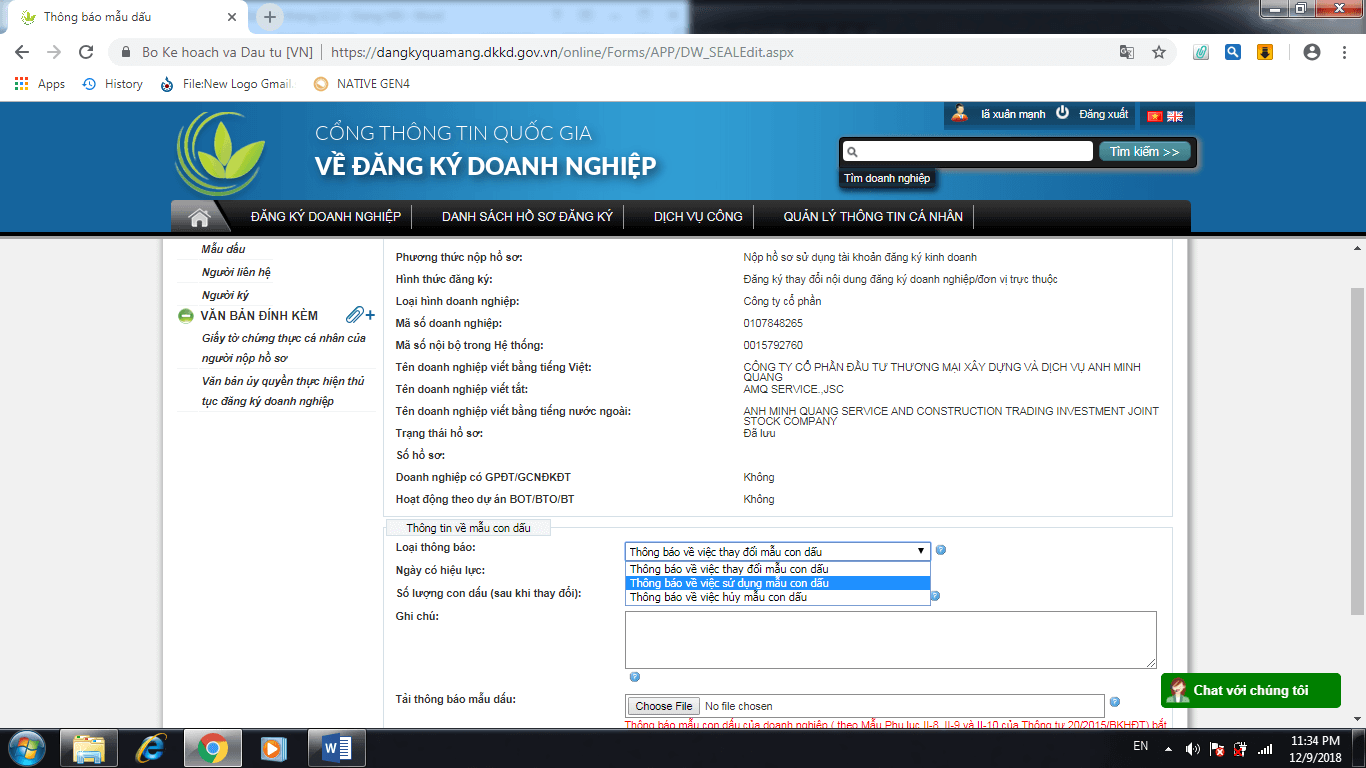Open Google Chrome from the taskbar

point(211,747)
